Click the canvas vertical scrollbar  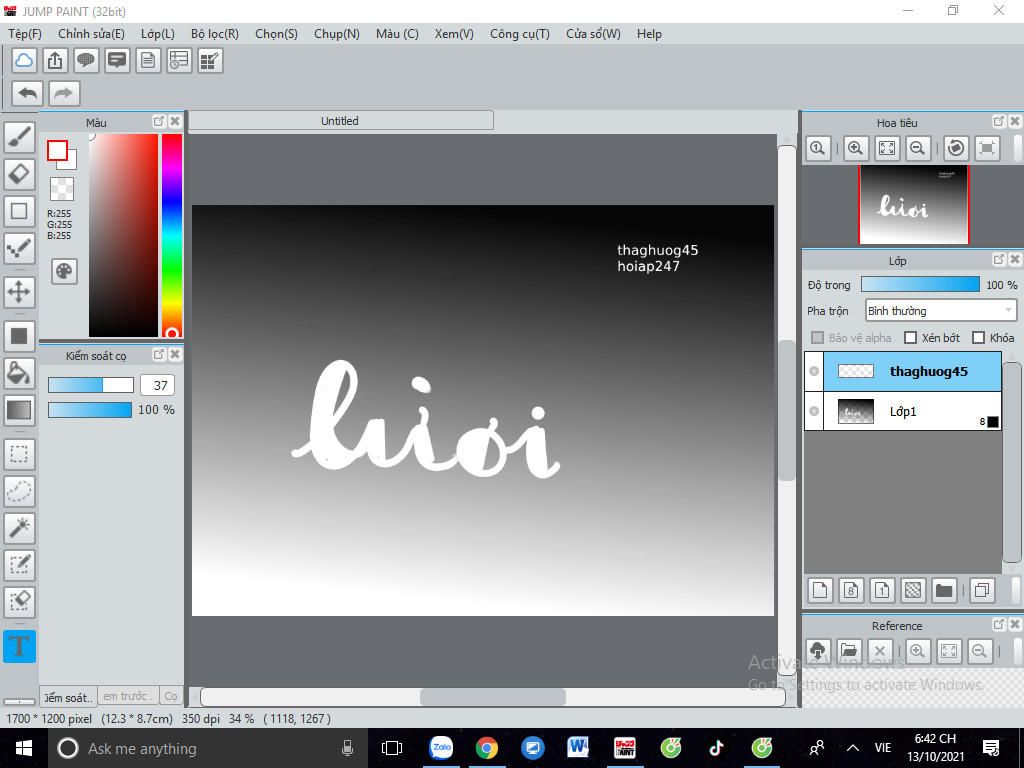point(786,409)
